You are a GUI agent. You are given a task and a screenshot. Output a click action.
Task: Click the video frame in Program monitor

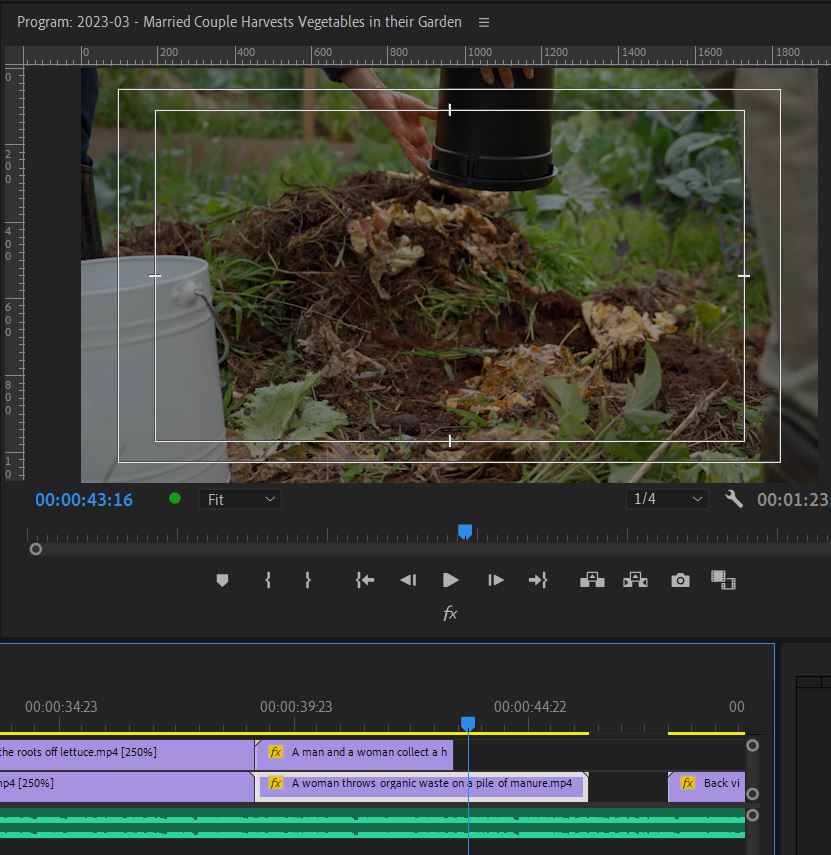(449, 275)
